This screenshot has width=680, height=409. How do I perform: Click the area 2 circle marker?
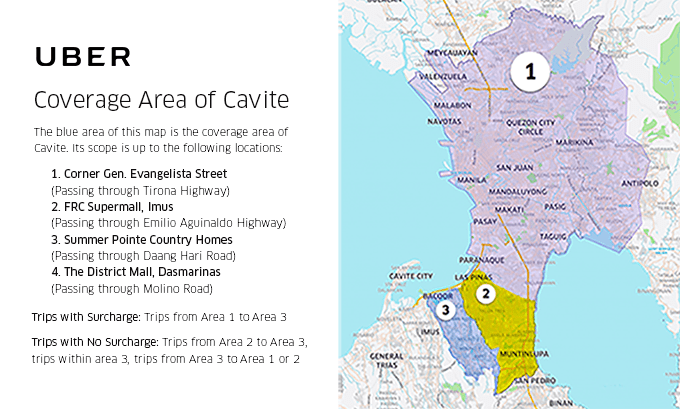coord(486,294)
